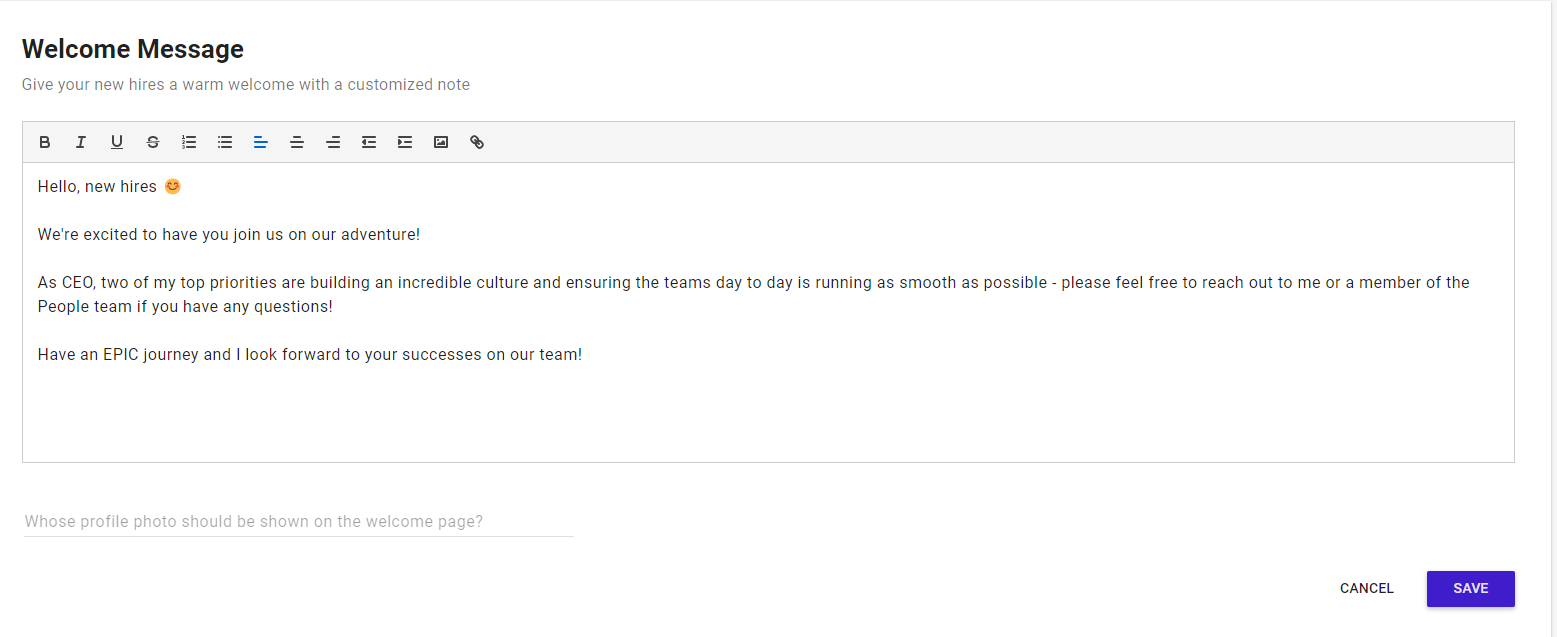Screen dimensions: 1557x637
Task: Place cursor in "Hello, new hires" line
Action: (x=97, y=187)
